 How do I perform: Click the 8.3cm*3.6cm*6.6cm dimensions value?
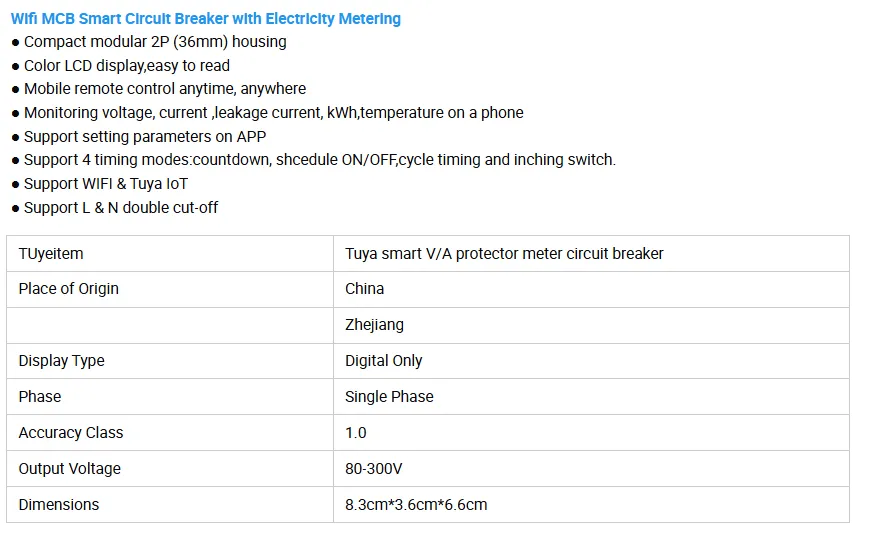[416, 505]
